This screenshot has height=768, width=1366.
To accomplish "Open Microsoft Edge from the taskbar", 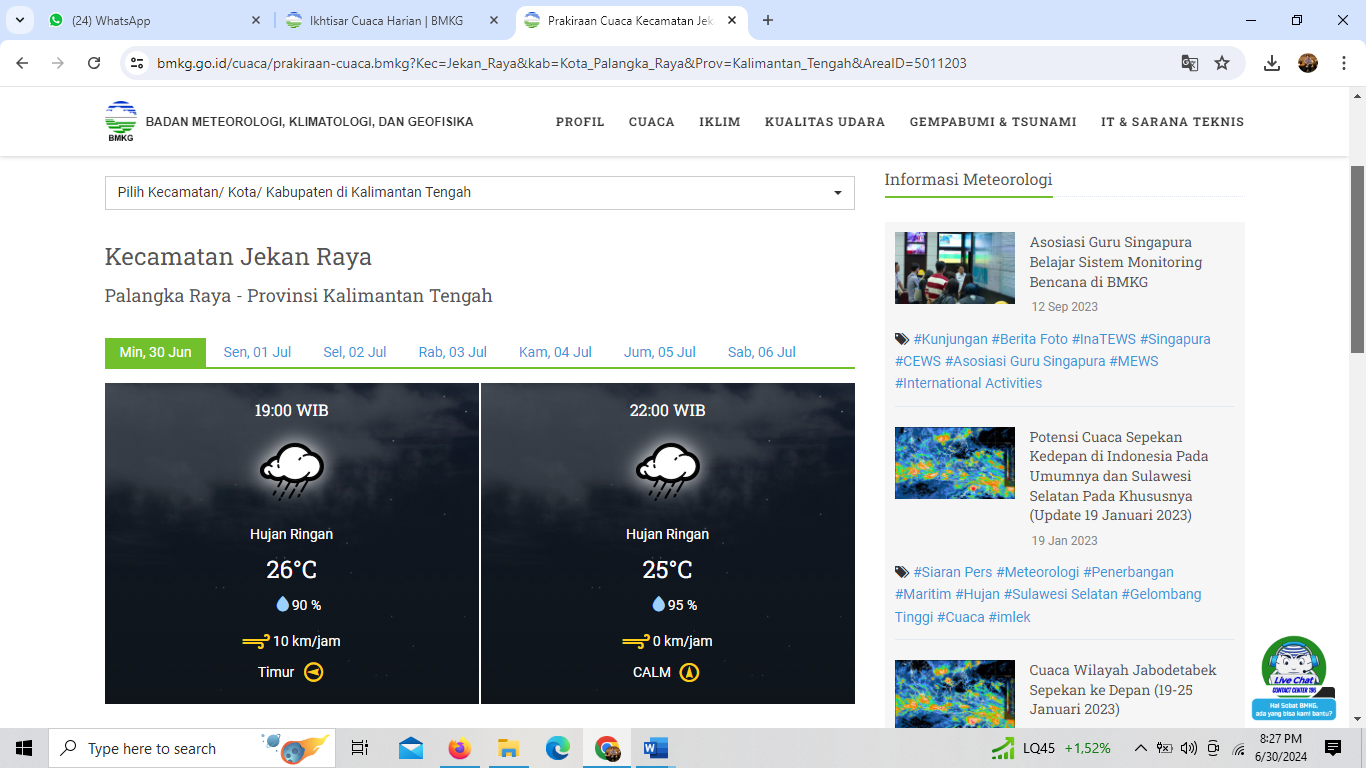I will point(557,748).
